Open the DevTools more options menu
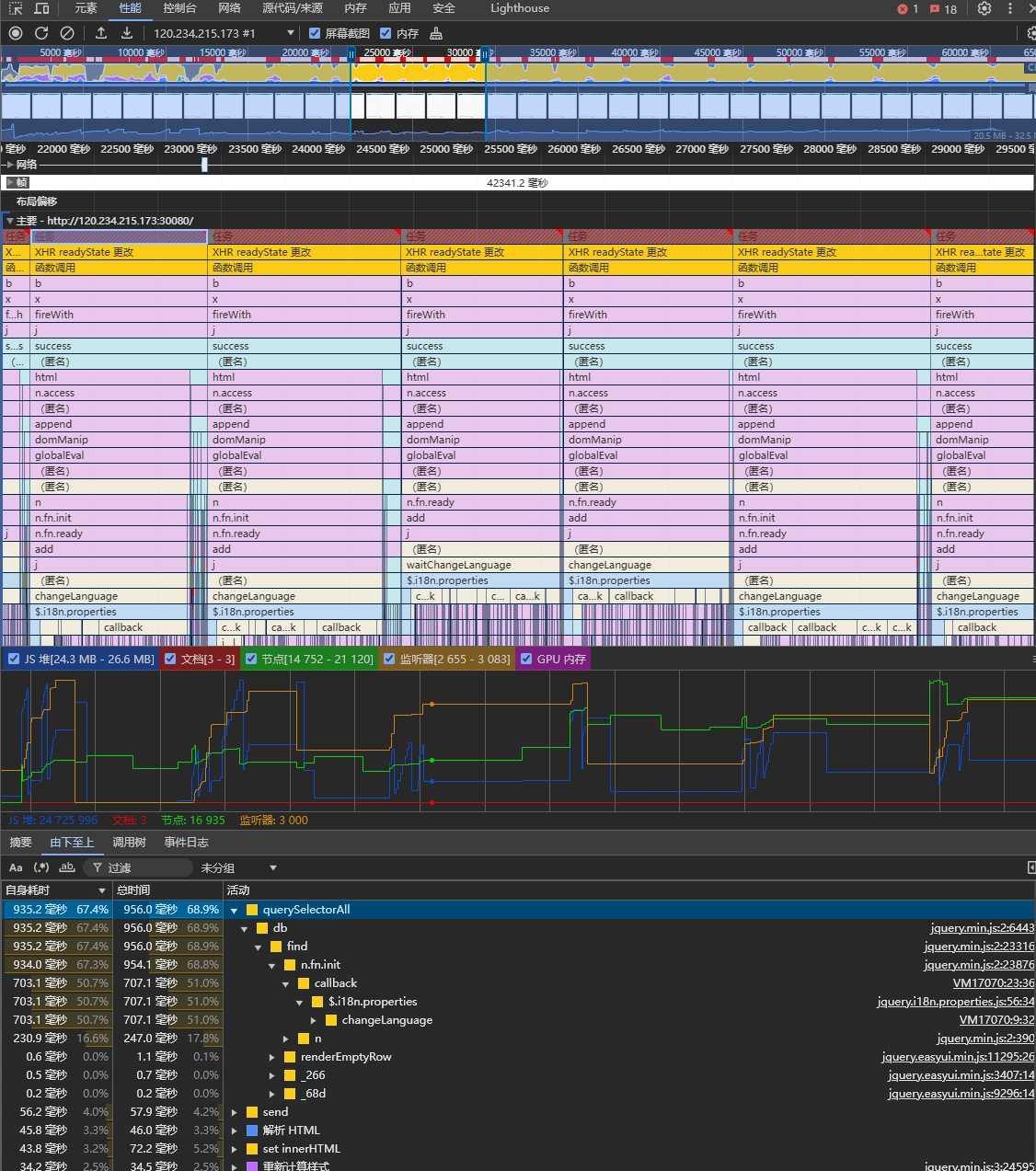1036x1171 pixels. [1010, 8]
